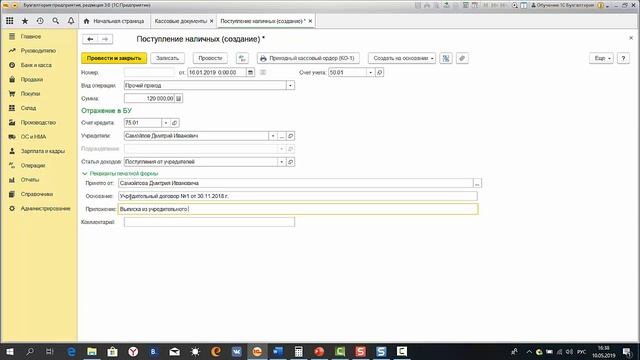Open the Учредители entry details icon
This screenshot has height=360, width=640.
pyautogui.click(x=291, y=136)
